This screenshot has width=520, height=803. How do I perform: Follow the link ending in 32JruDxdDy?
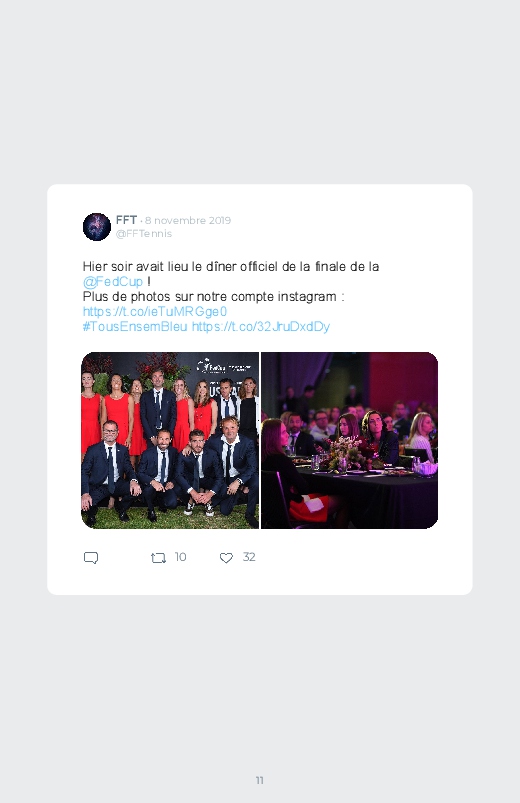261,327
